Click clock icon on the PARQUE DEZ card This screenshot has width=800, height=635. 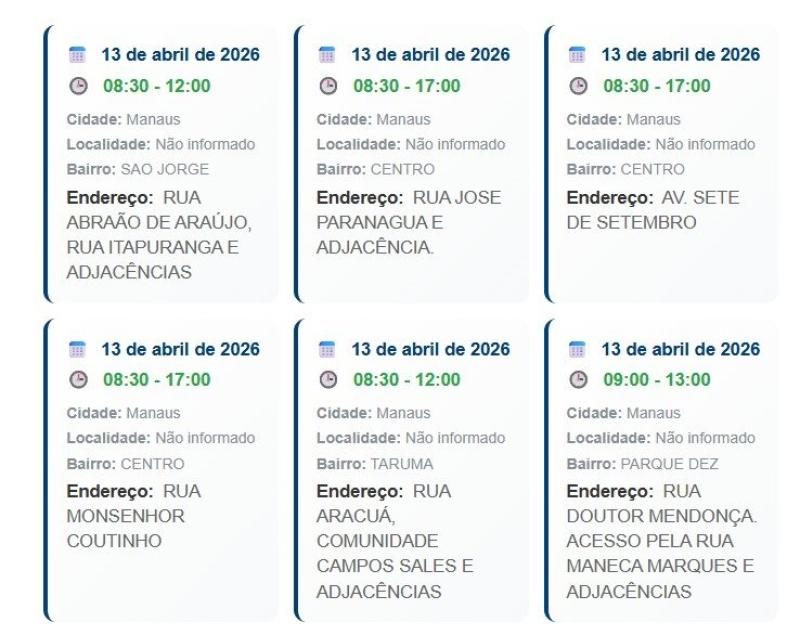click(x=576, y=380)
